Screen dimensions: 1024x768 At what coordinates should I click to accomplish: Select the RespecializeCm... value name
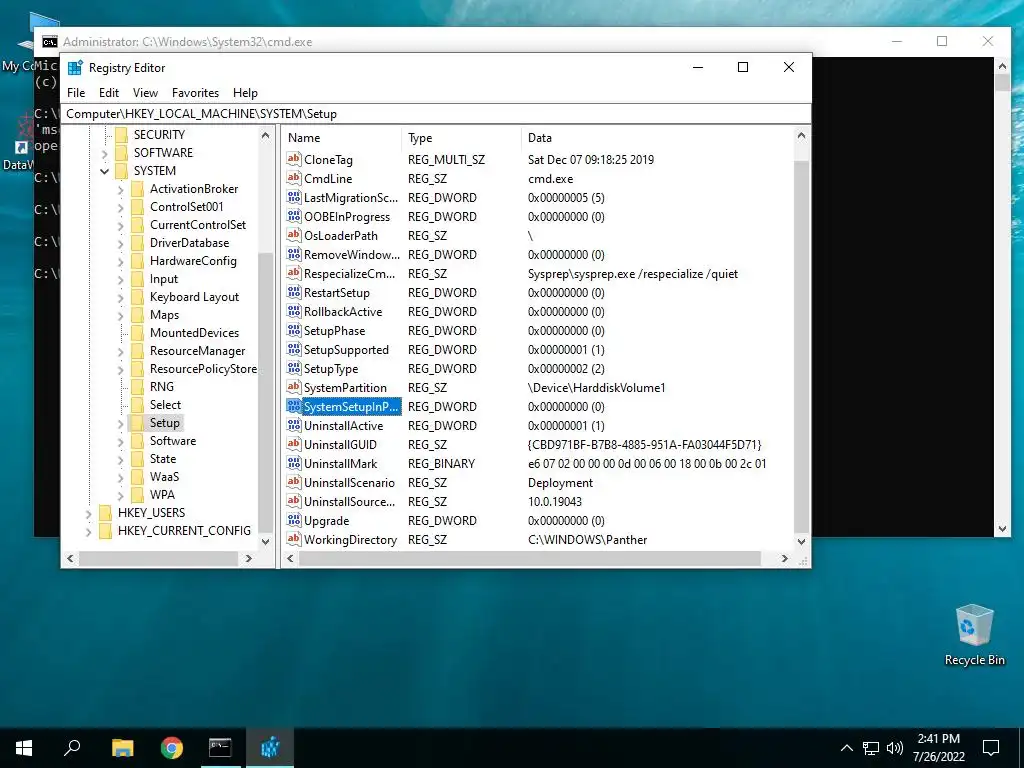(349, 274)
